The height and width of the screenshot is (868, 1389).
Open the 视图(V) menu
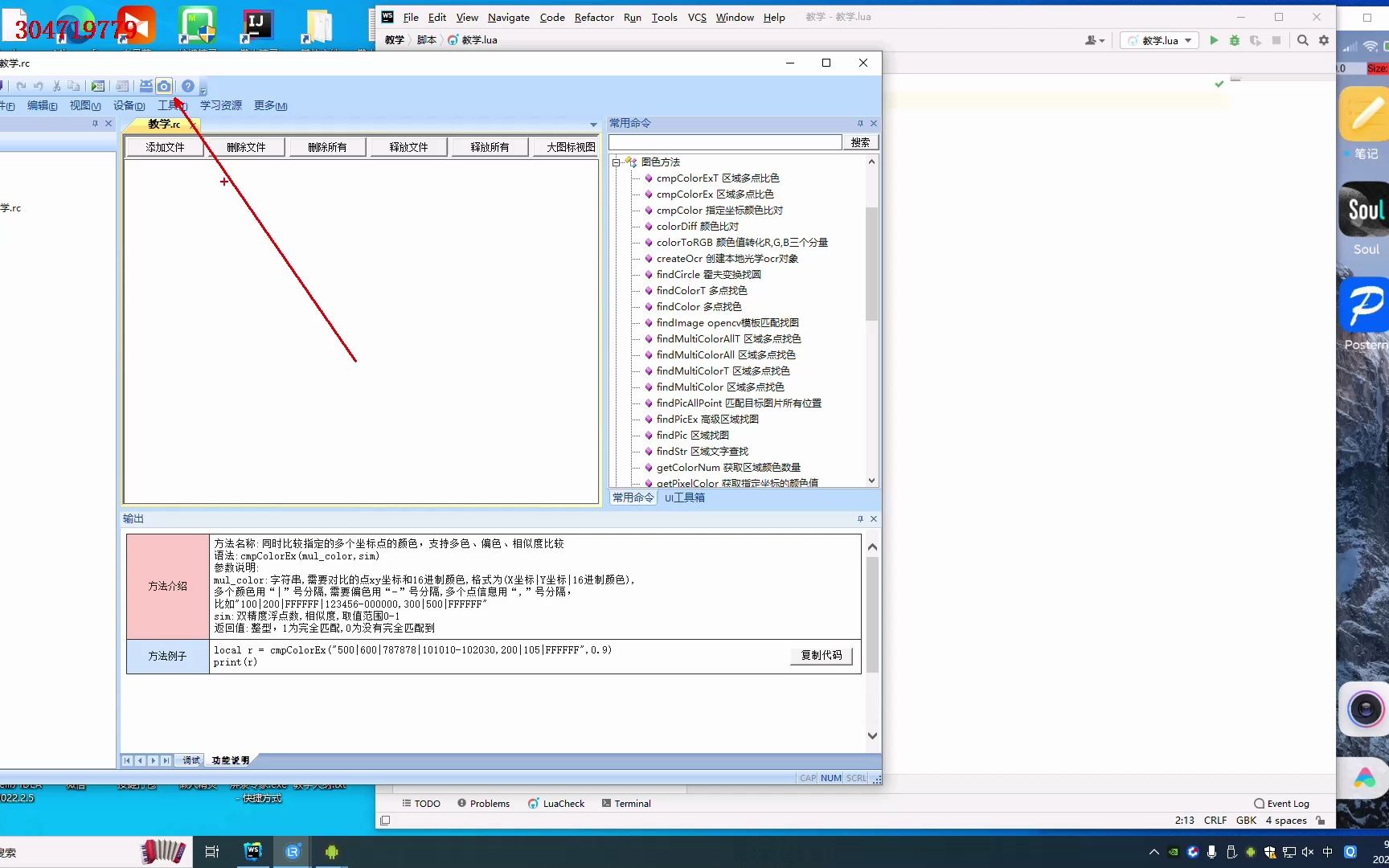(x=85, y=105)
